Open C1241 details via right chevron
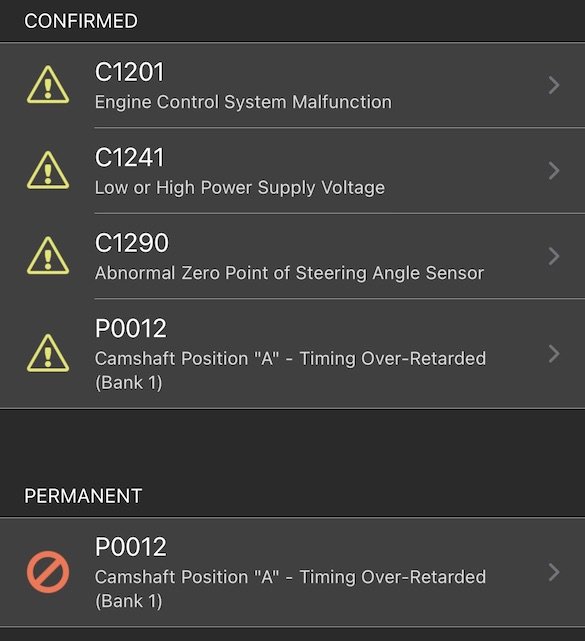This screenshot has height=641, width=585. pyautogui.click(x=554, y=170)
